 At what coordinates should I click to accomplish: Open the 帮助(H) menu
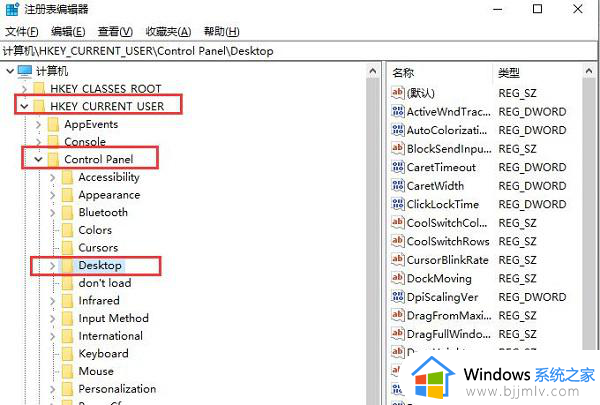[x=222, y=31]
